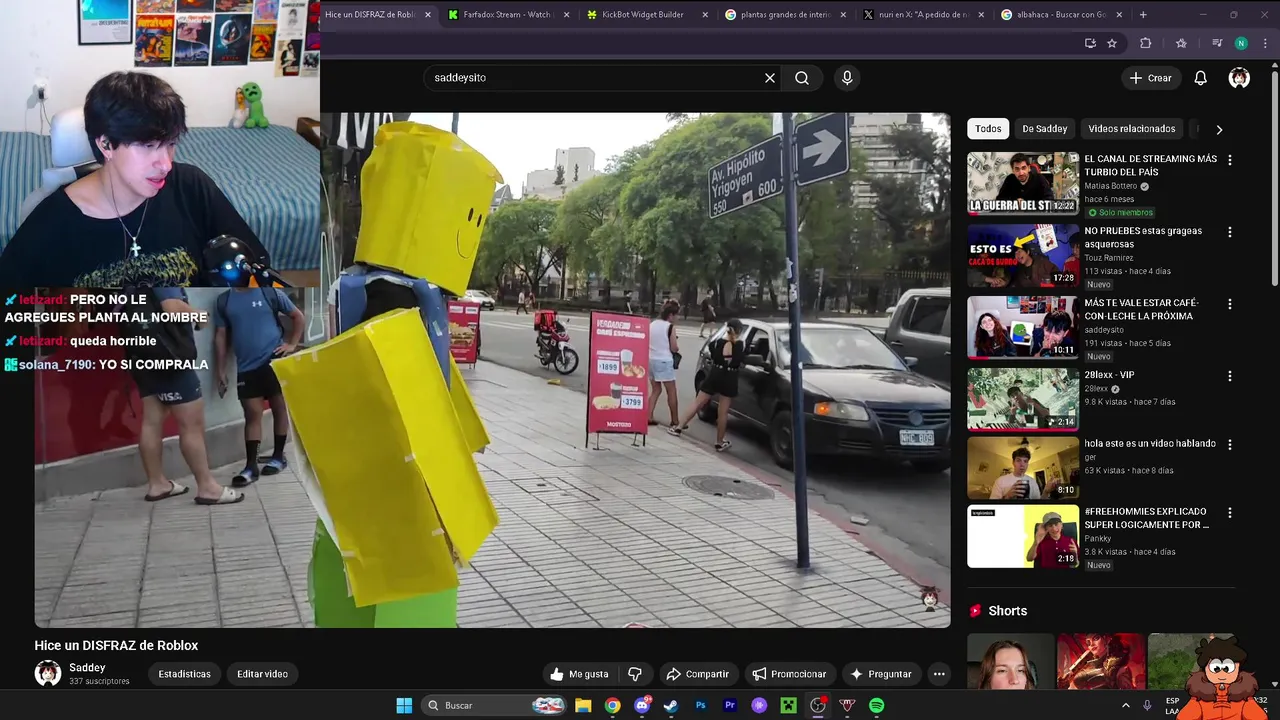The height and width of the screenshot is (720, 1280).
Task: Bookmark this page with star icon
Action: pyautogui.click(x=1112, y=43)
